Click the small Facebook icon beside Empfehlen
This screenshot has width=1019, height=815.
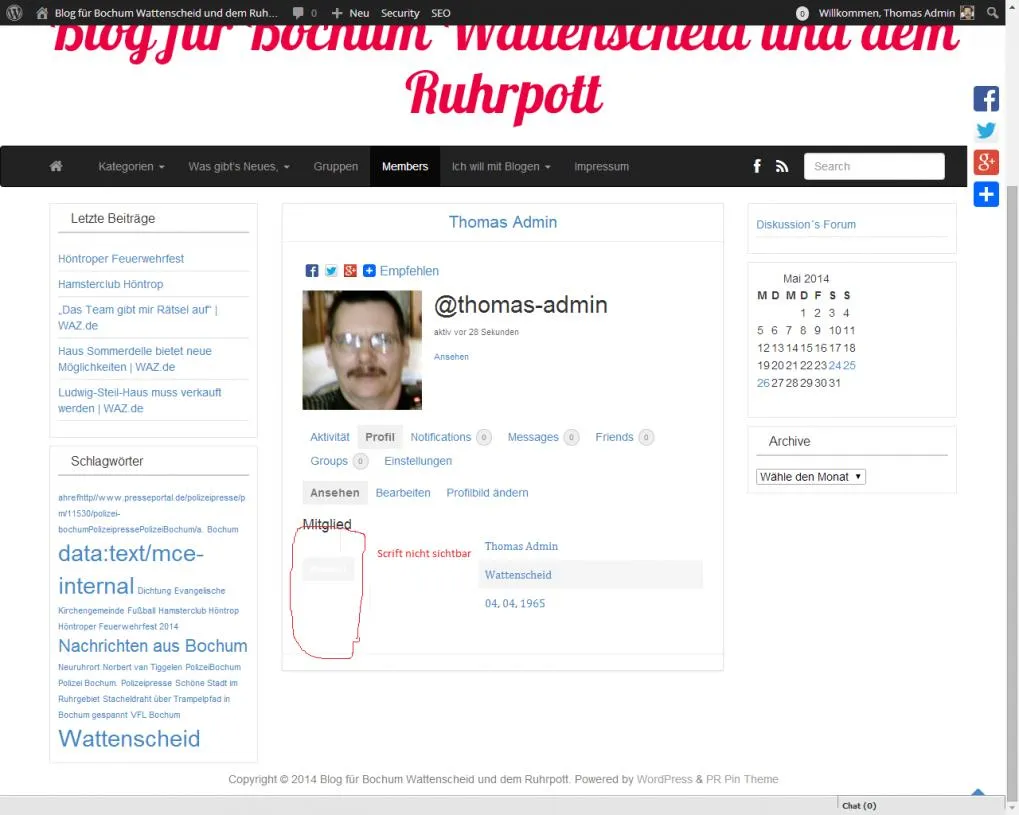[311, 271]
